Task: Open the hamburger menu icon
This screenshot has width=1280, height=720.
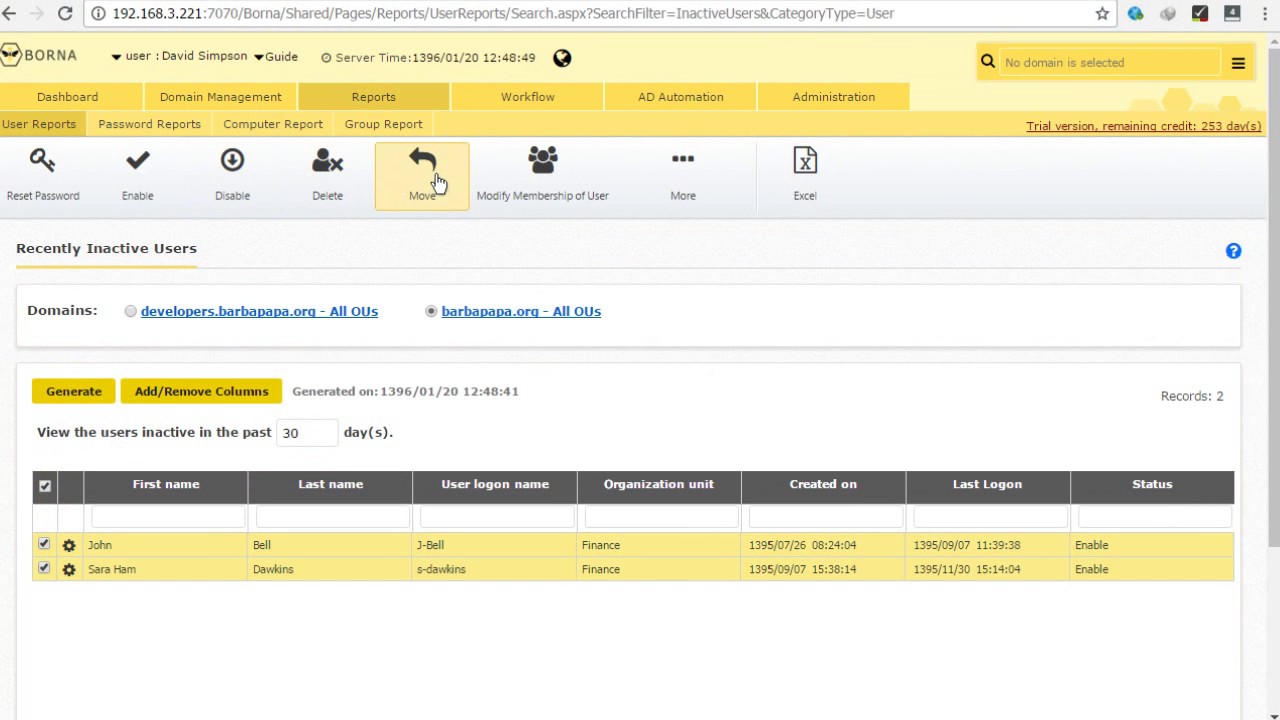Action: (1238, 63)
